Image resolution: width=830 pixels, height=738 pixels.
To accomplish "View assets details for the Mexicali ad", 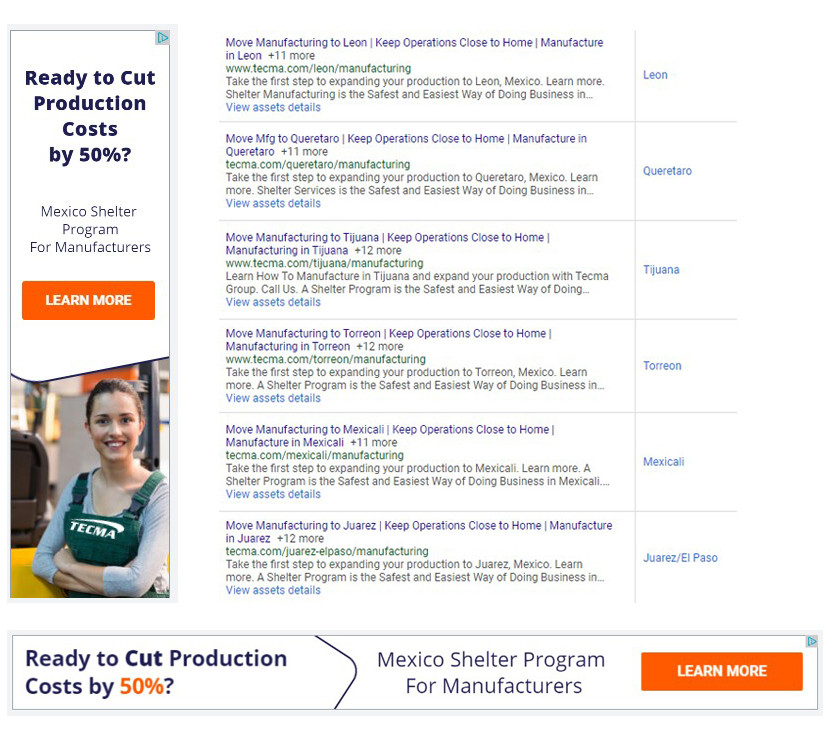I will tap(273, 494).
